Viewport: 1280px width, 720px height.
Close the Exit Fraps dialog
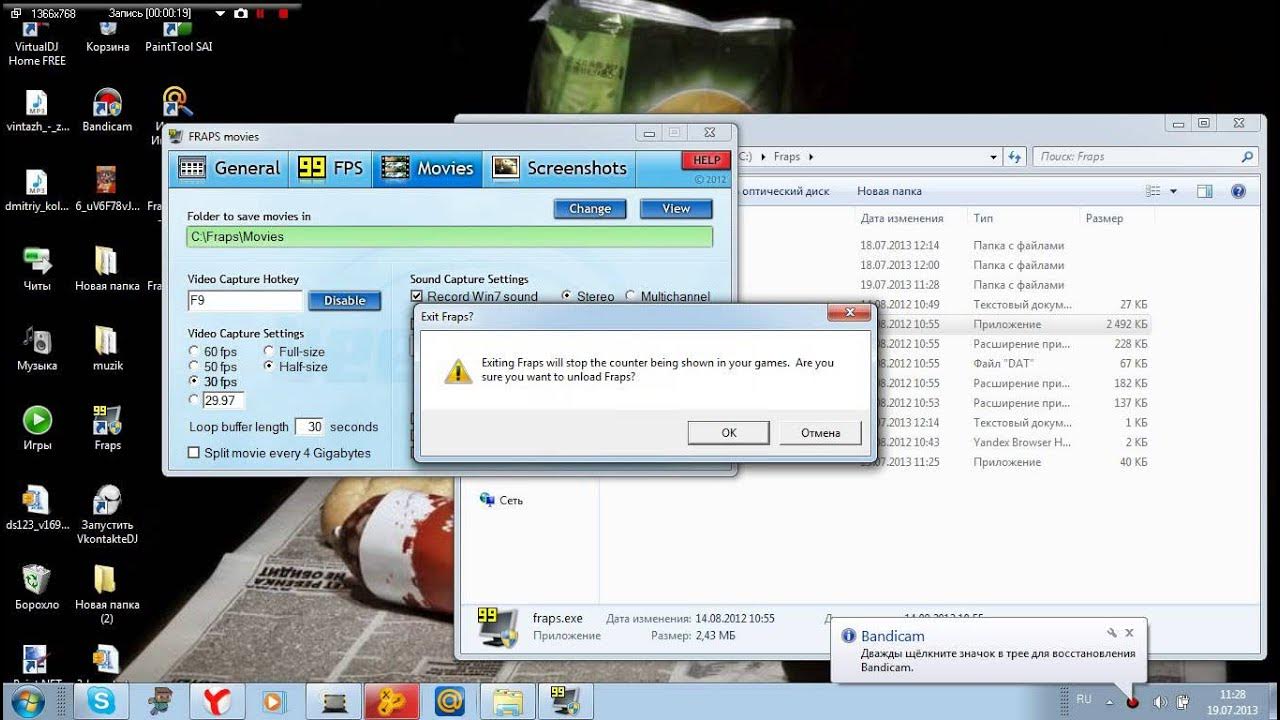(850, 314)
